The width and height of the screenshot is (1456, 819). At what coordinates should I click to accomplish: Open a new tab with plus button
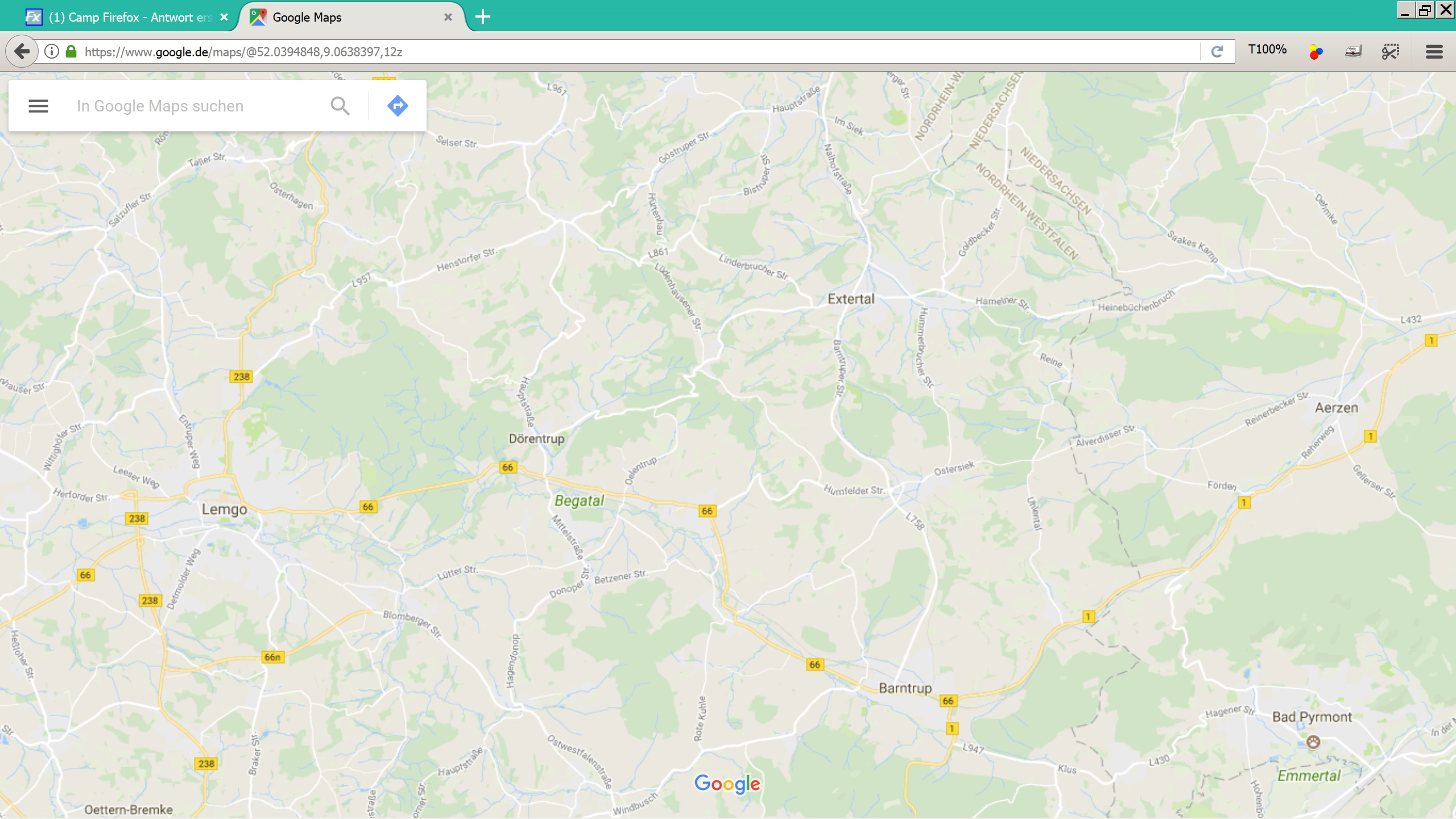click(x=482, y=17)
